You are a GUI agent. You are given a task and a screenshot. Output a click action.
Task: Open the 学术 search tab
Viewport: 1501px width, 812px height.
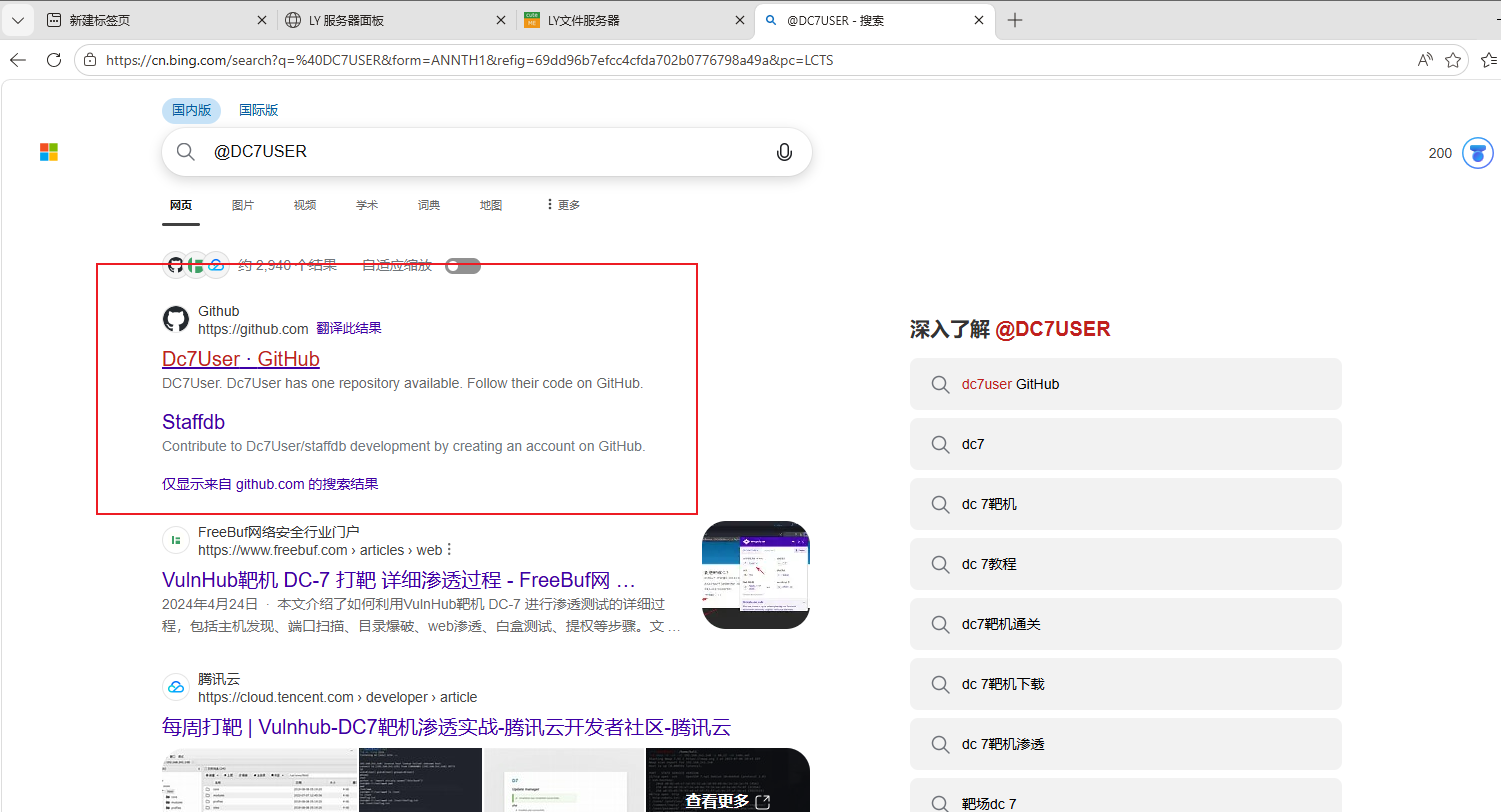click(x=367, y=205)
